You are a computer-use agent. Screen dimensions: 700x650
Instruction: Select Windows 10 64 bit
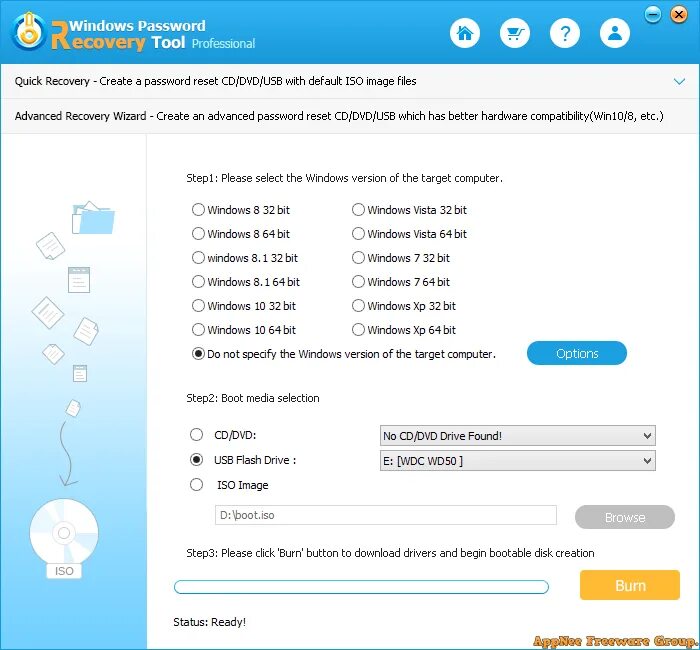[244, 330]
